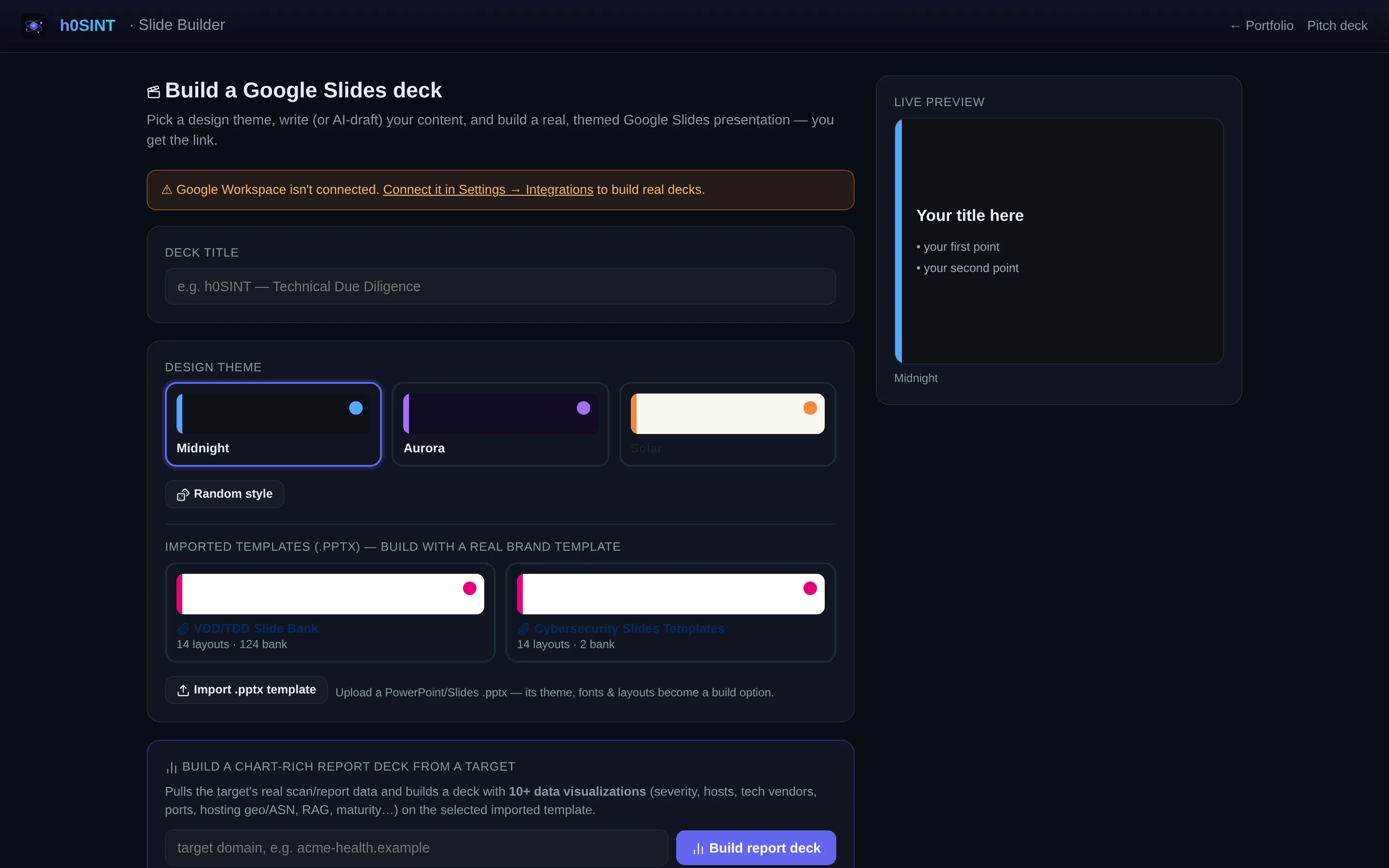
Task: Open the Pitch deck page
Action: click(1337, 26)
